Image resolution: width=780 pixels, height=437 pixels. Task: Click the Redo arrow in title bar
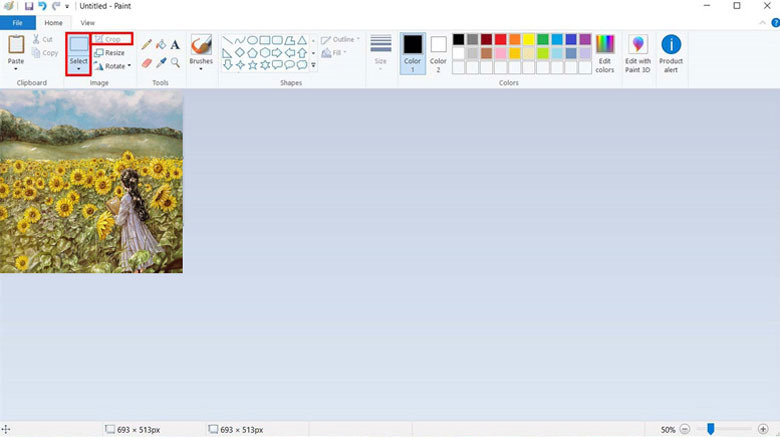point(56,6)
